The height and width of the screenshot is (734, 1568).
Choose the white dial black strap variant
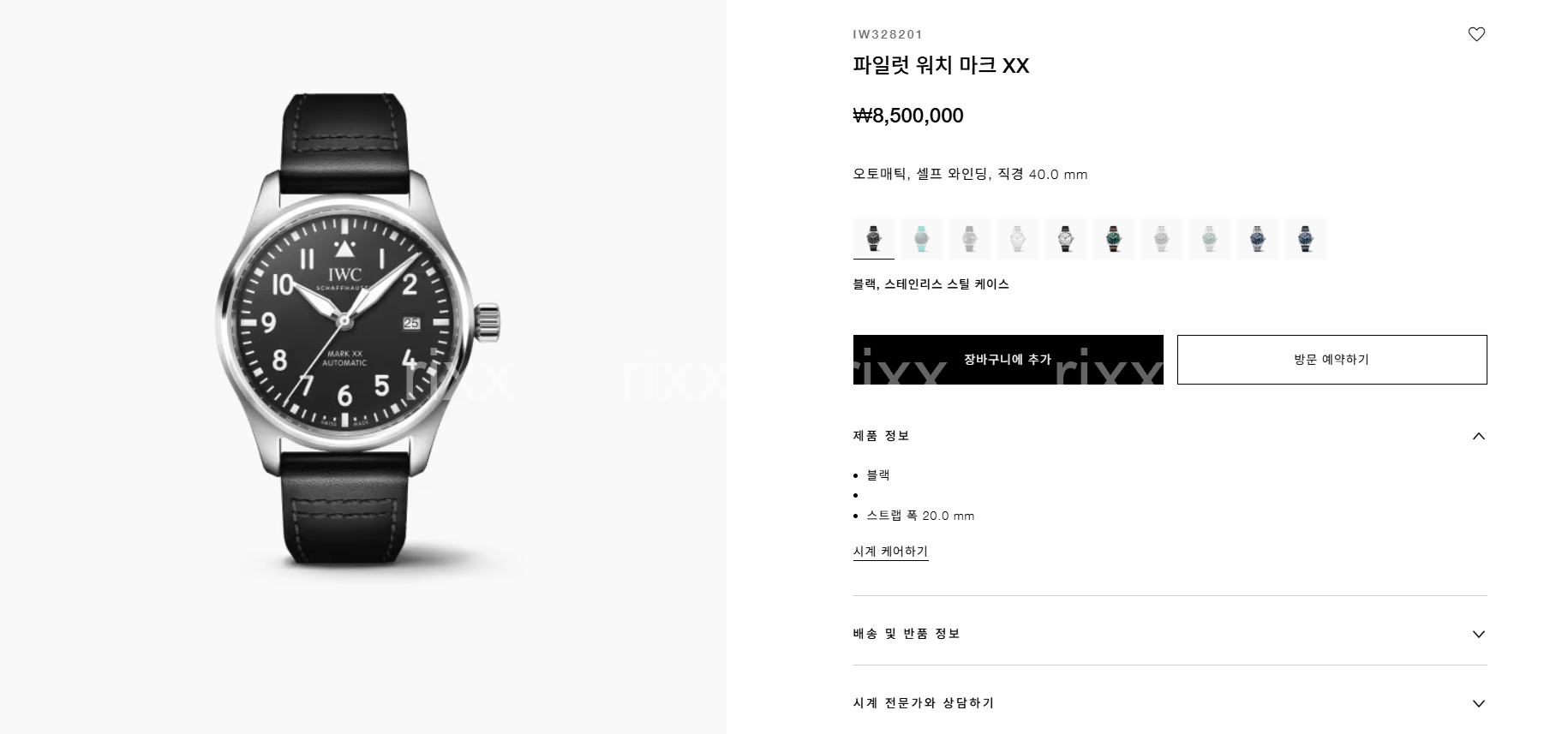coord(1066,238)
